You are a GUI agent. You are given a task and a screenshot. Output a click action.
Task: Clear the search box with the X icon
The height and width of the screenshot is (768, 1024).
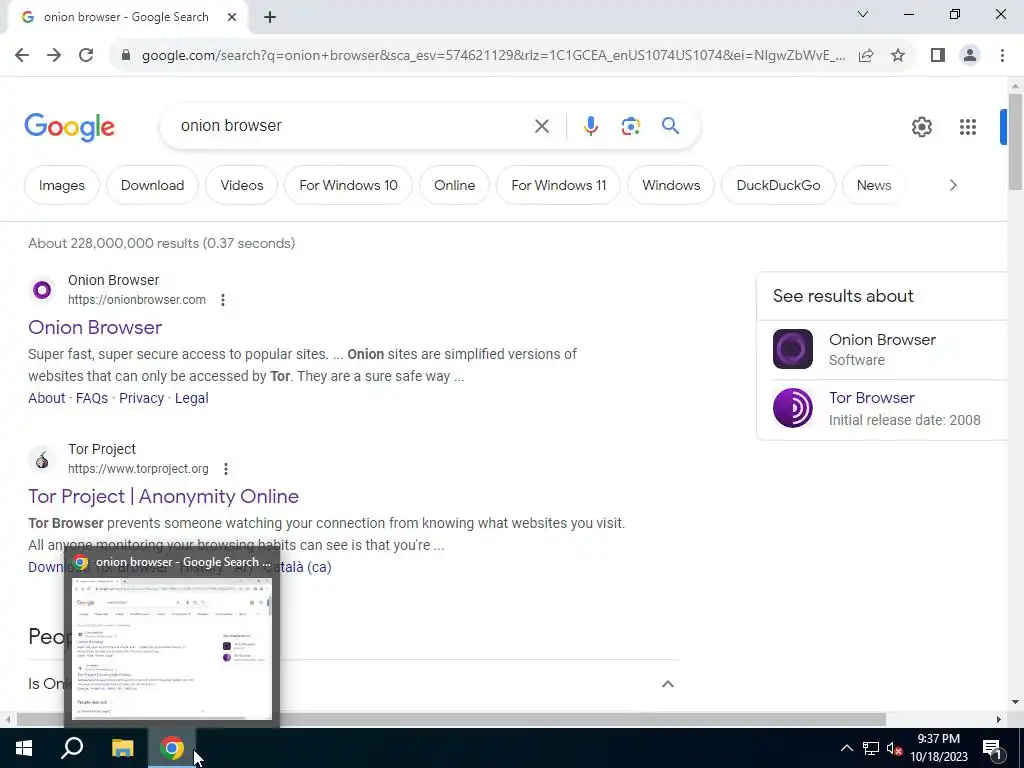[x=541, y=126]
